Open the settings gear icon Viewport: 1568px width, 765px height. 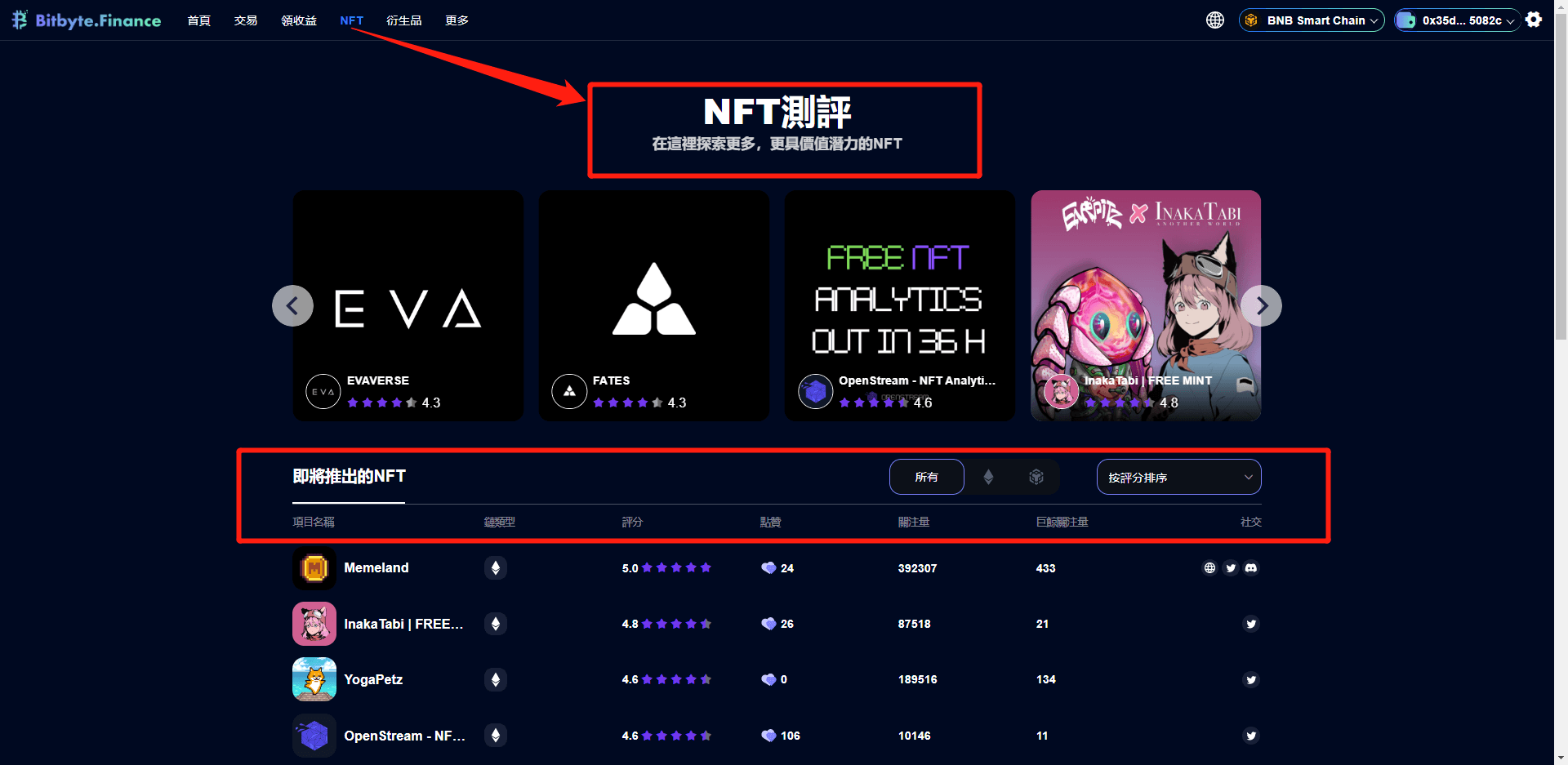pyautogui.click(x=1534, y=20)
